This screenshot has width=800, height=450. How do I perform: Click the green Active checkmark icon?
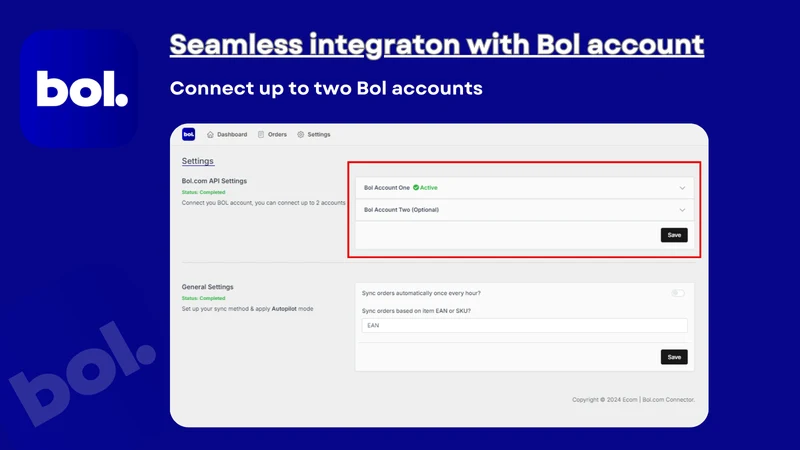(x=416, y=188)
